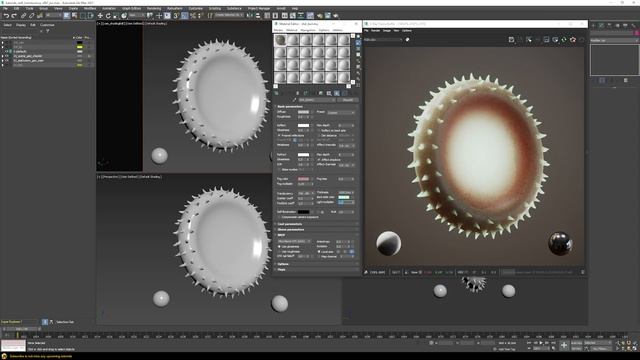The width and height of the screenshot is (640, 360).
Task: Click Rendered Frame Window toolbar icon
Action: click(327, 16)
